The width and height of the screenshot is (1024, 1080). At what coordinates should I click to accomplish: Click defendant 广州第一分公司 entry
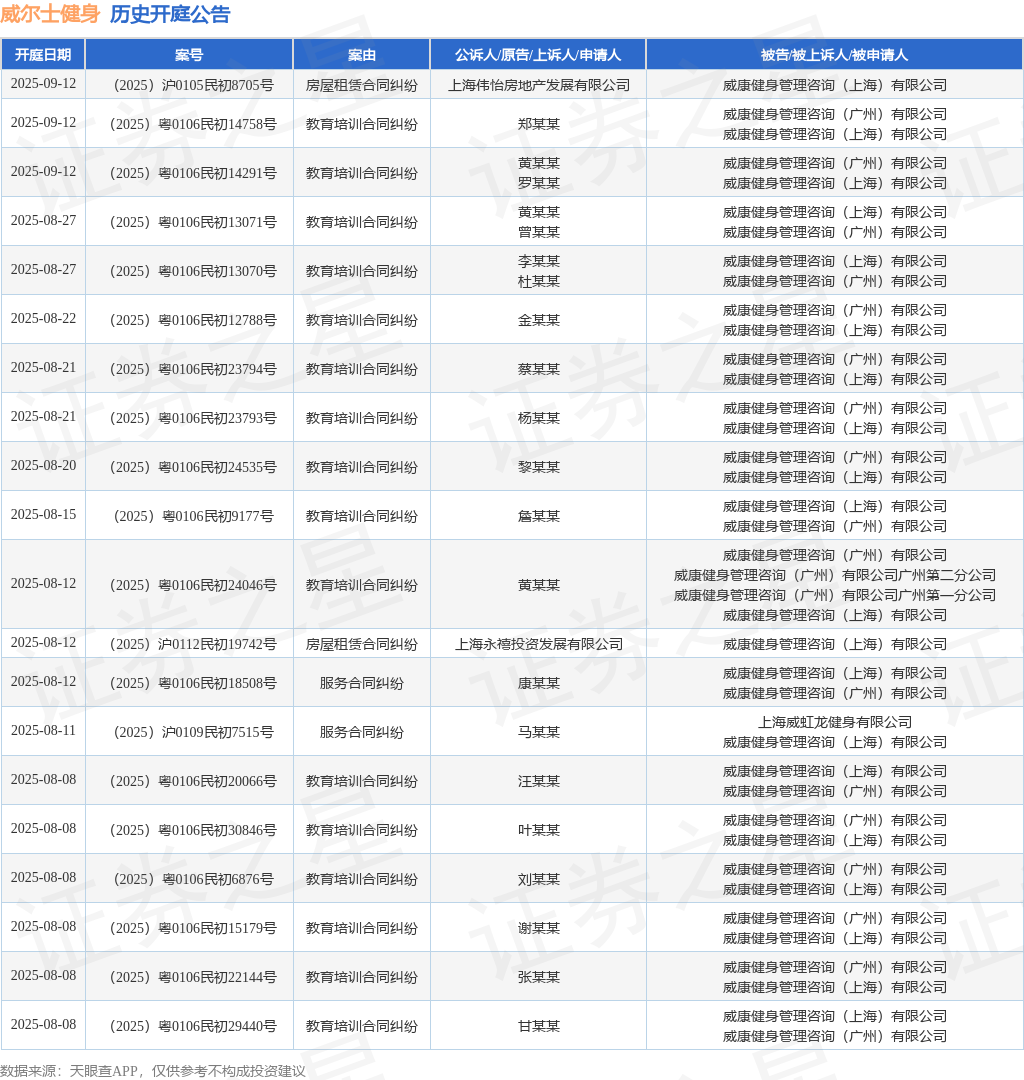835,594
